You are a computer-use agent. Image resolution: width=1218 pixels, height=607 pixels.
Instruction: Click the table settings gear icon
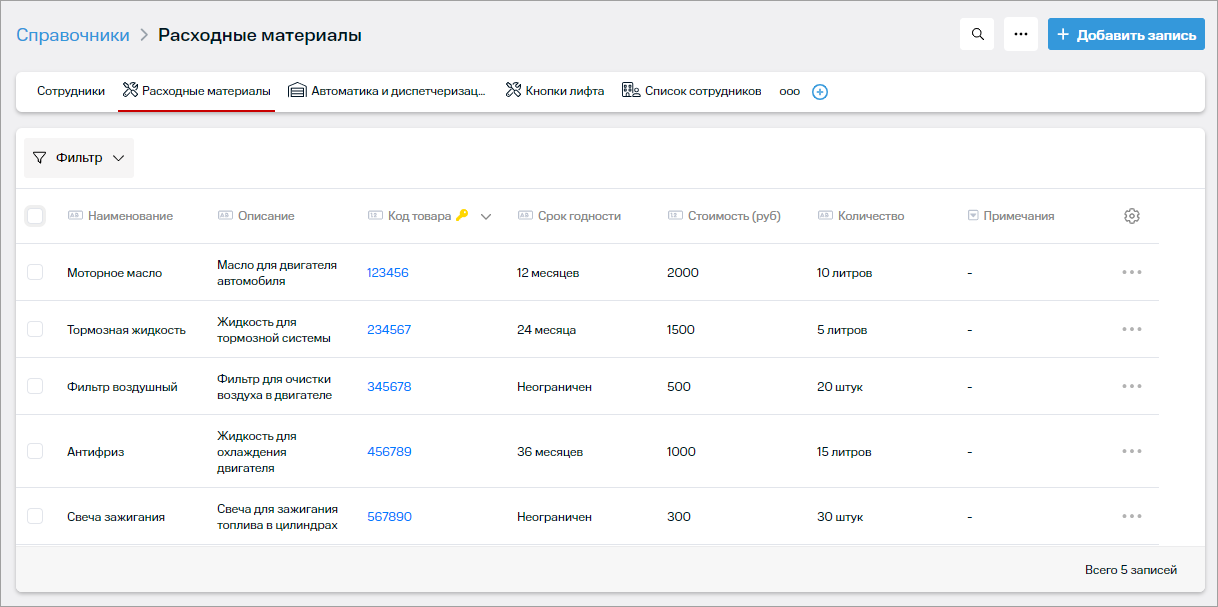(1131, 216)
